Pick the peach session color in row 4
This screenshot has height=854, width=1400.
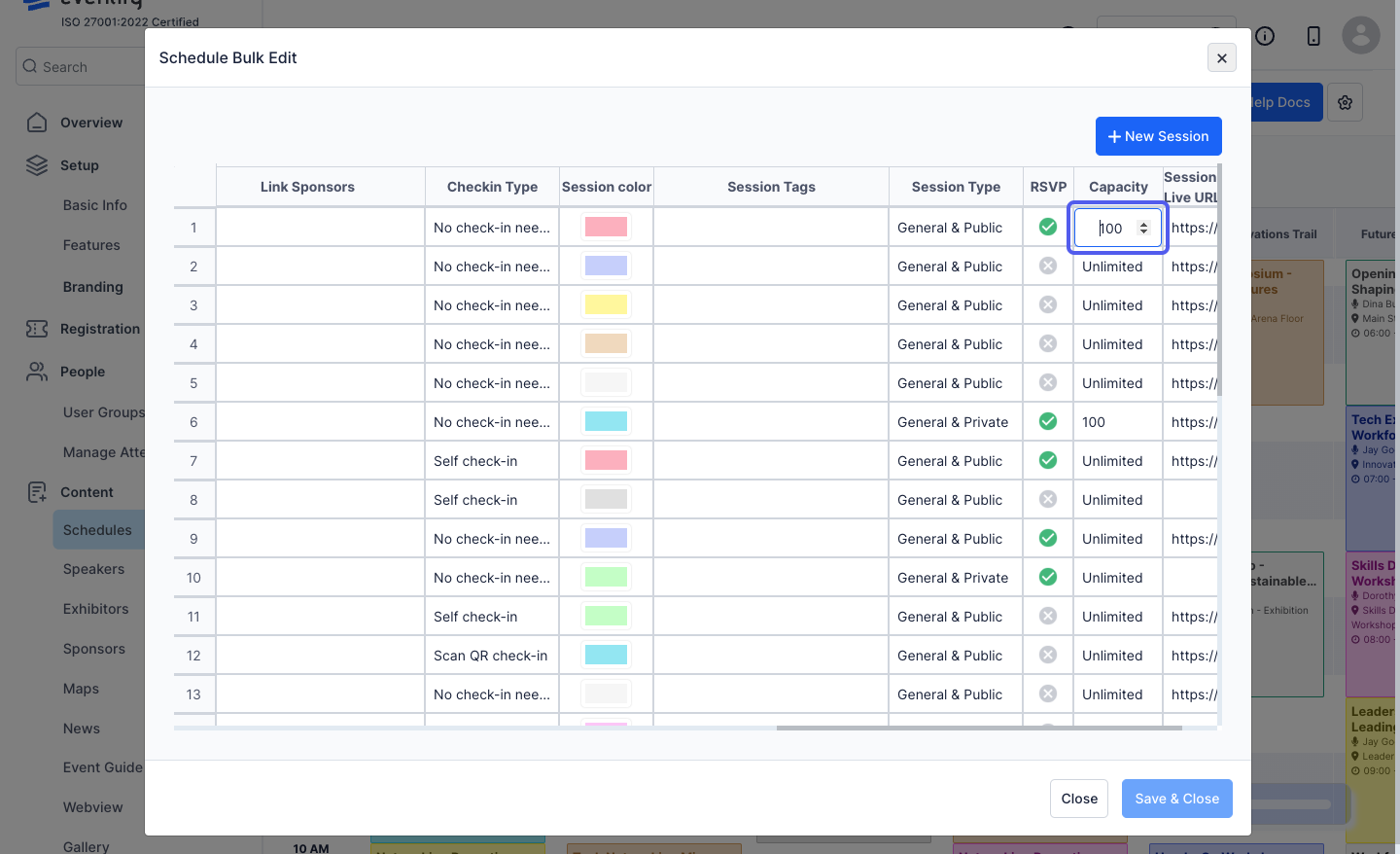[606, 343]
